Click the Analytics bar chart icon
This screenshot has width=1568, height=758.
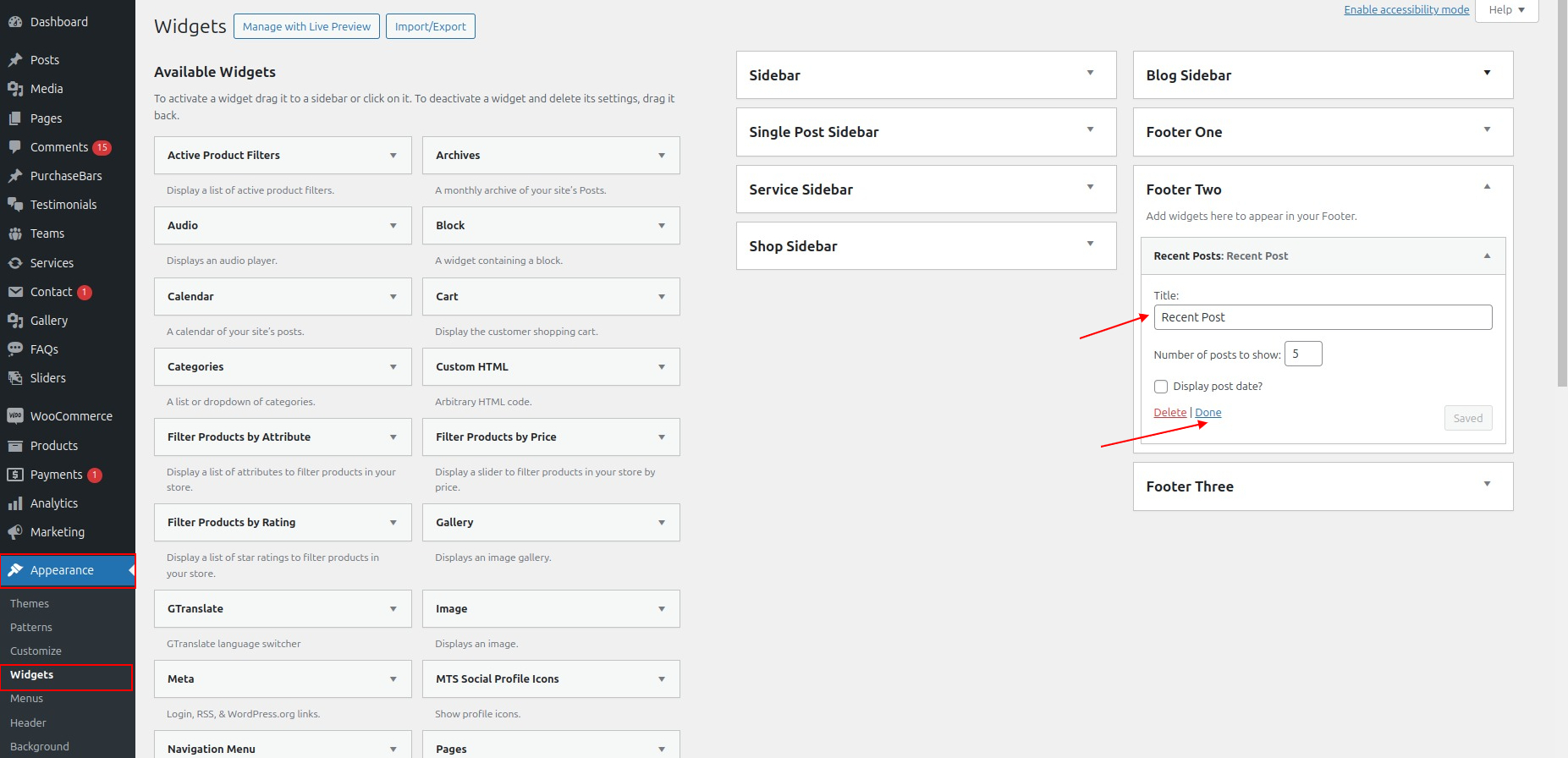click(x=15, y=503)
